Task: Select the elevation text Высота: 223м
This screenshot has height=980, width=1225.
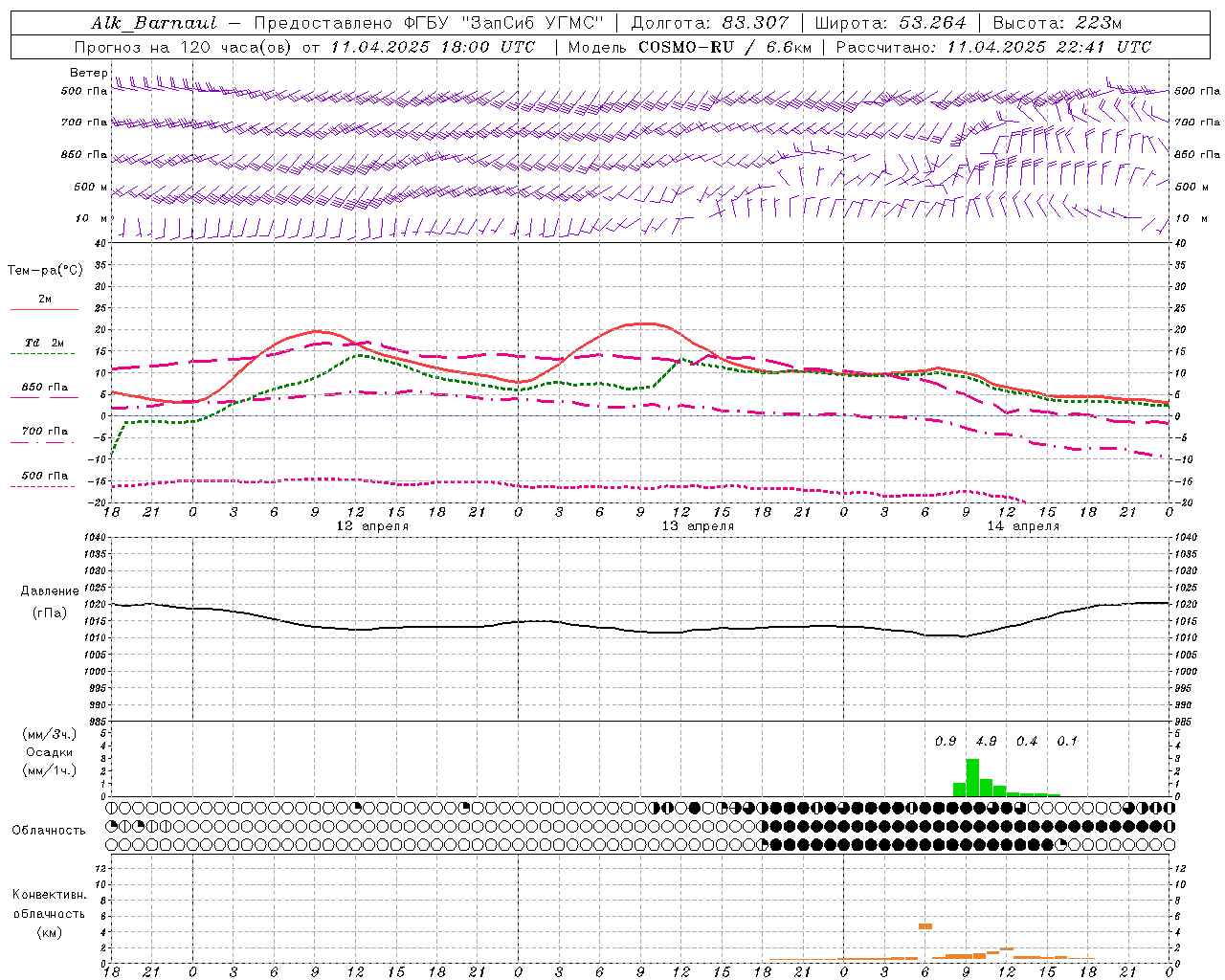Action: click(1058, 23)
